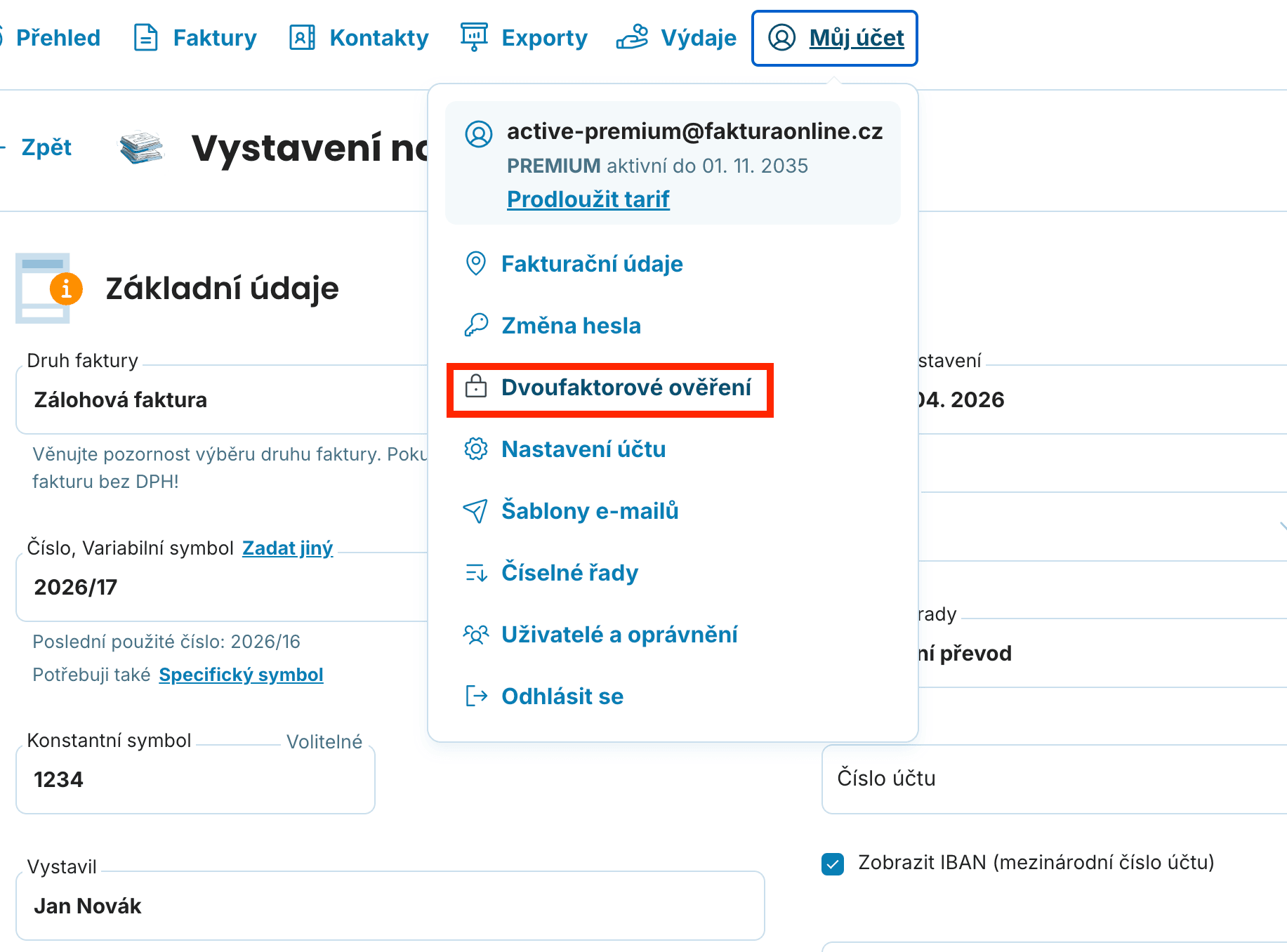Click the Kontakty address book icon
Viewport: 1287px width, 952px height.
pos(302,37)
